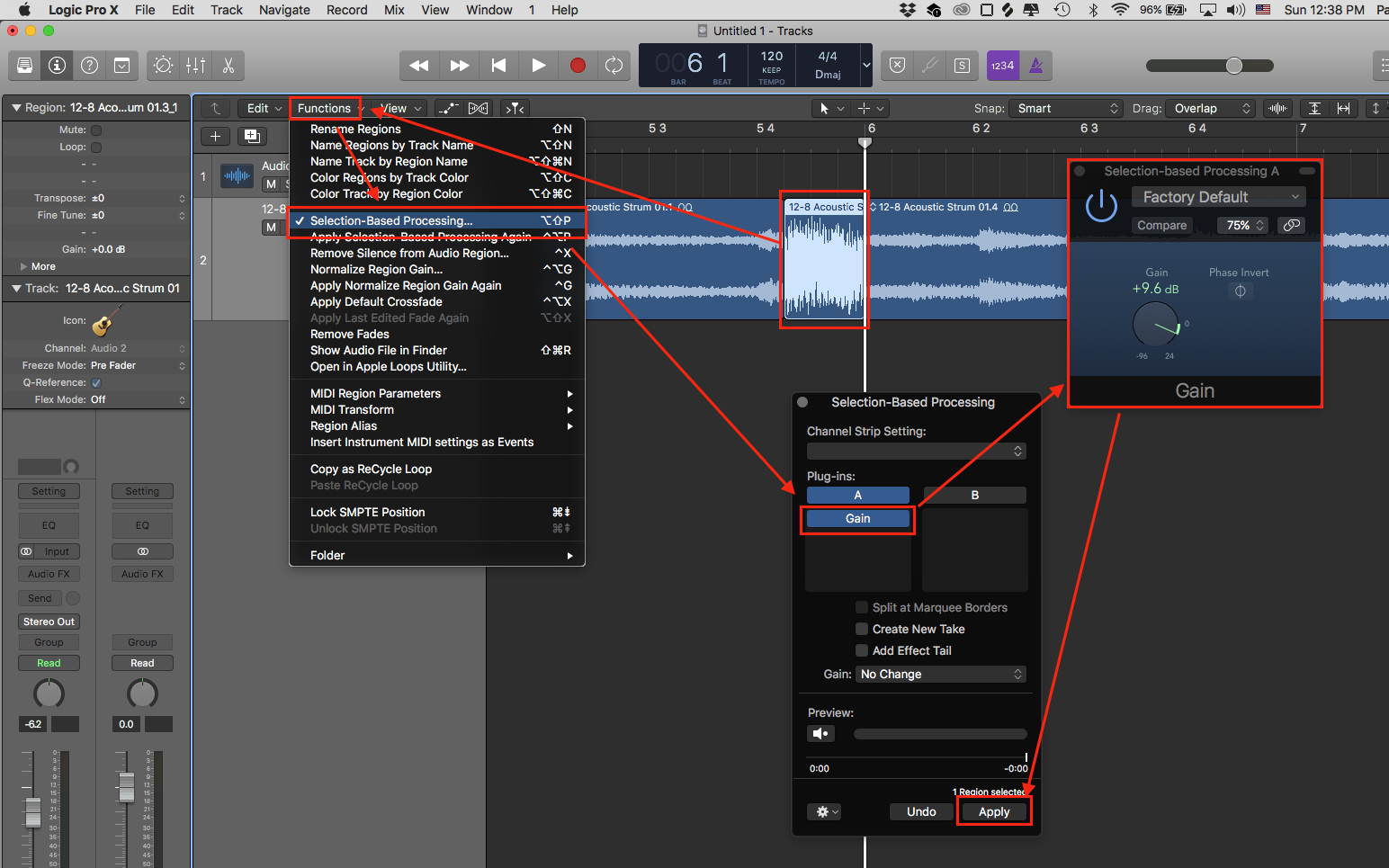Click the Apply button
This screenshot has height=868, width=1389.
(x=994, y=811)
